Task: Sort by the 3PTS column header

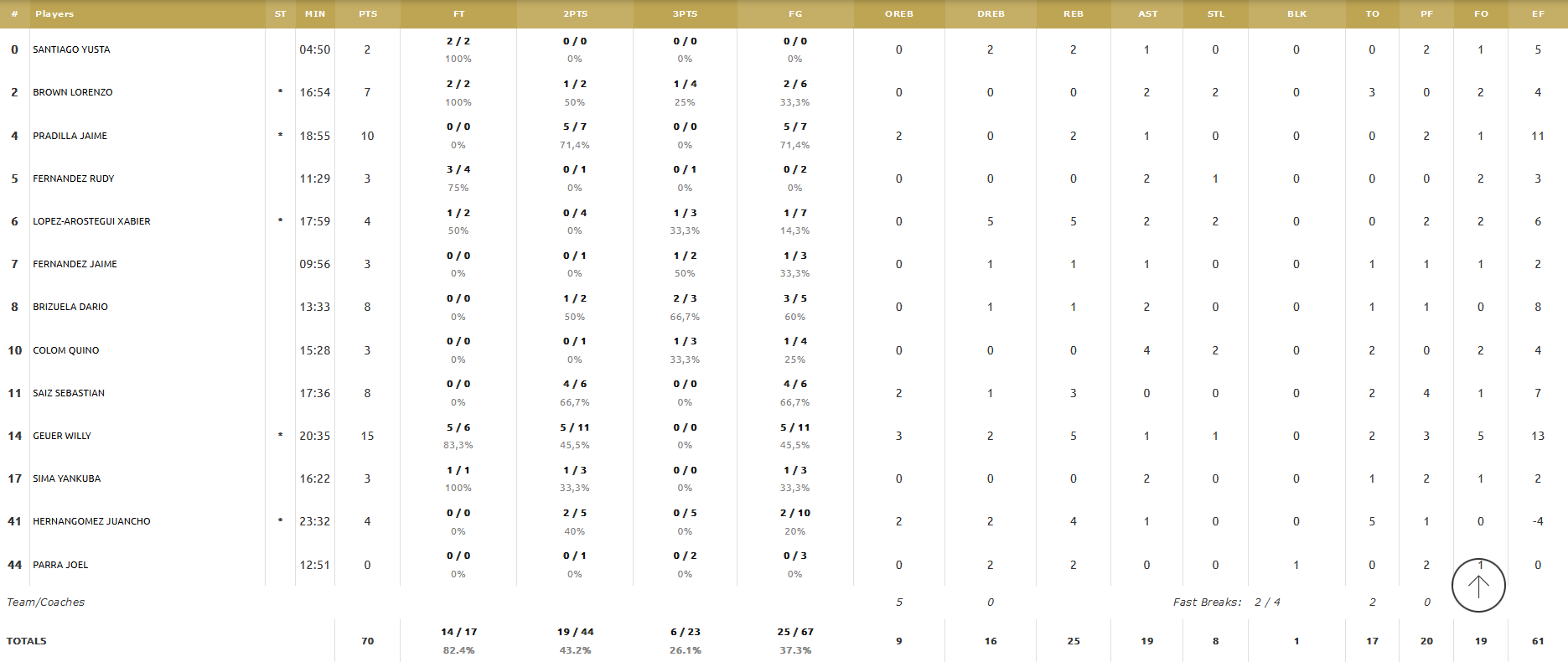Action: pos(685,14)
